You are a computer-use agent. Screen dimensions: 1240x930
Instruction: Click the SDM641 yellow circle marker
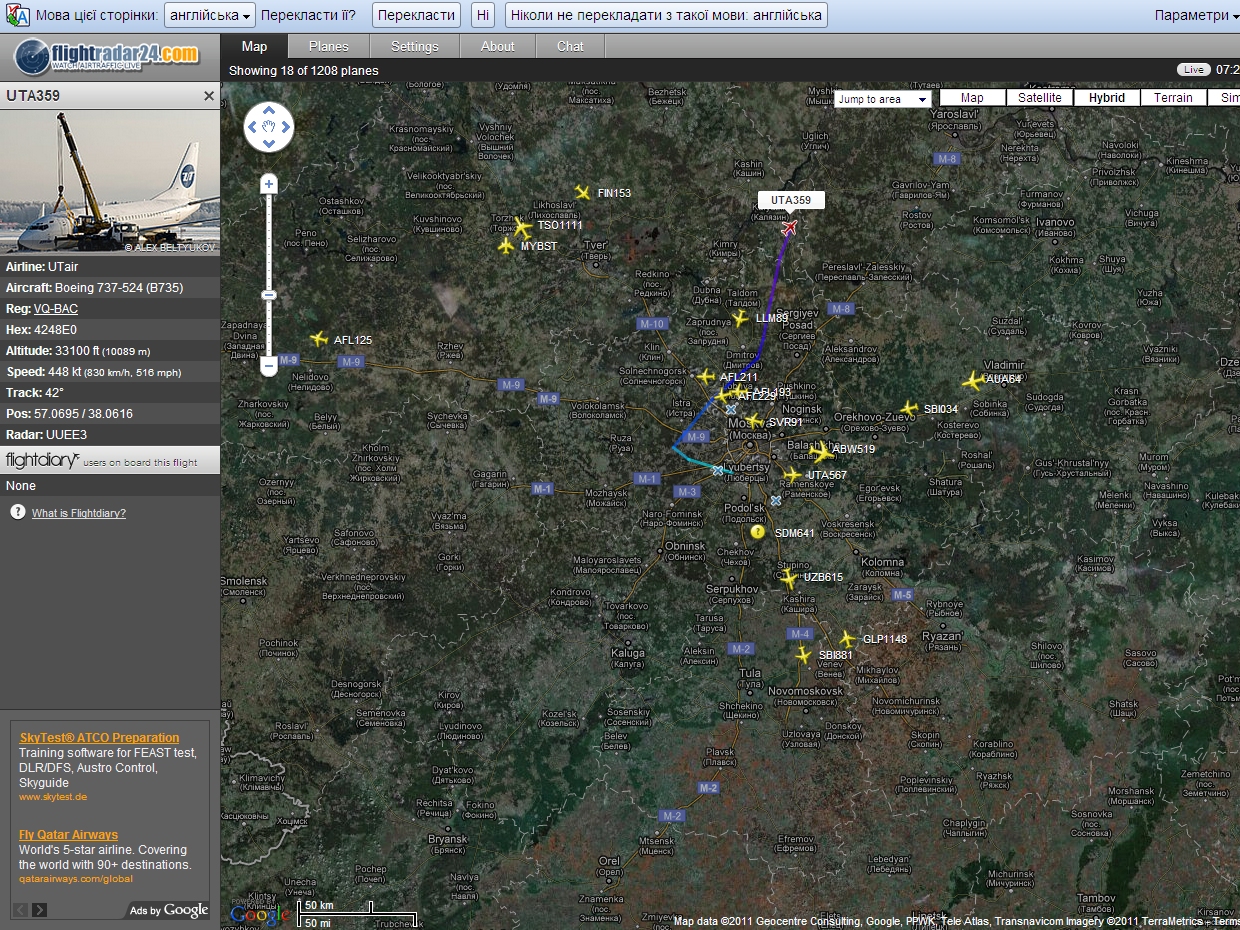click(x=757, y=532)
